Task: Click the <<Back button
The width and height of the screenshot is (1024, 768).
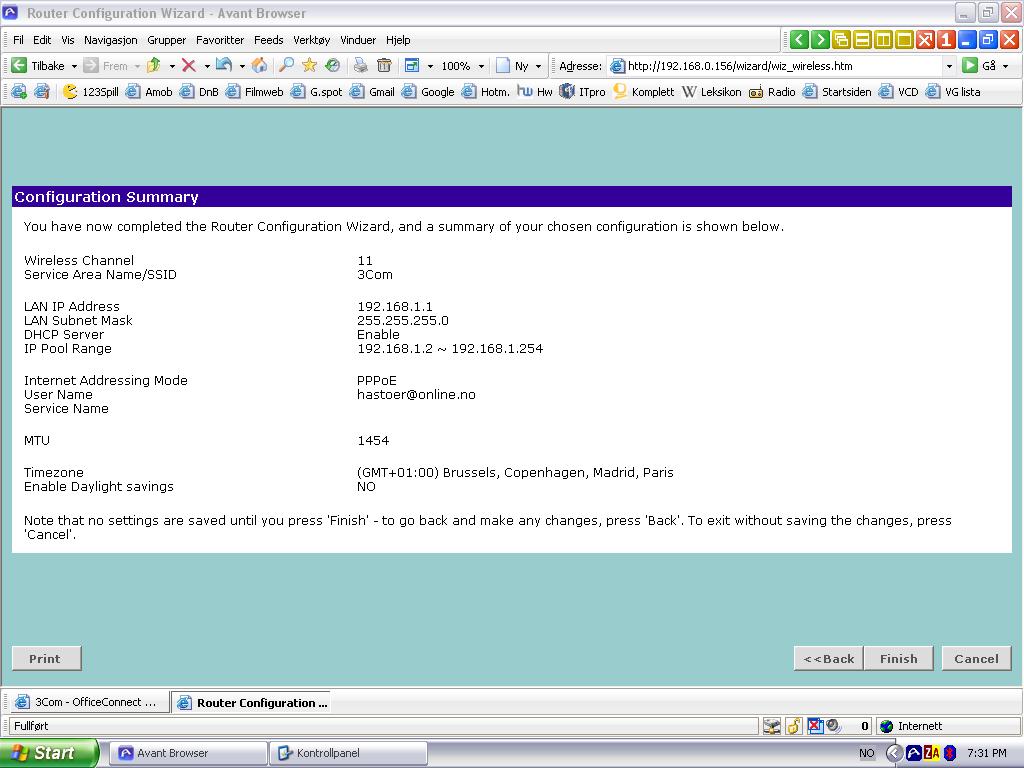Action: tap(829, 658)
